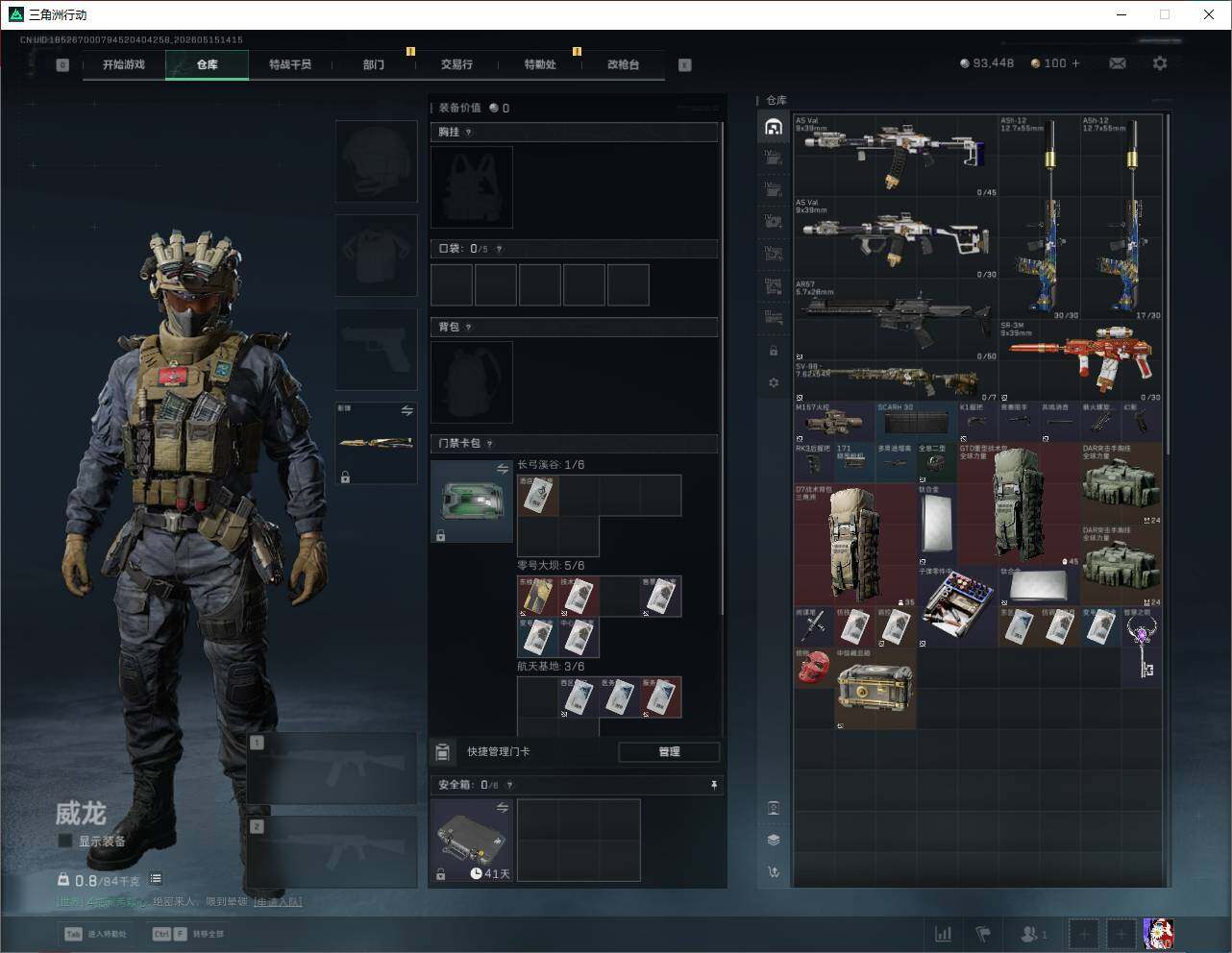
Task: Click the 进入特勤处 shortcut button
Action: pos(95,934)
